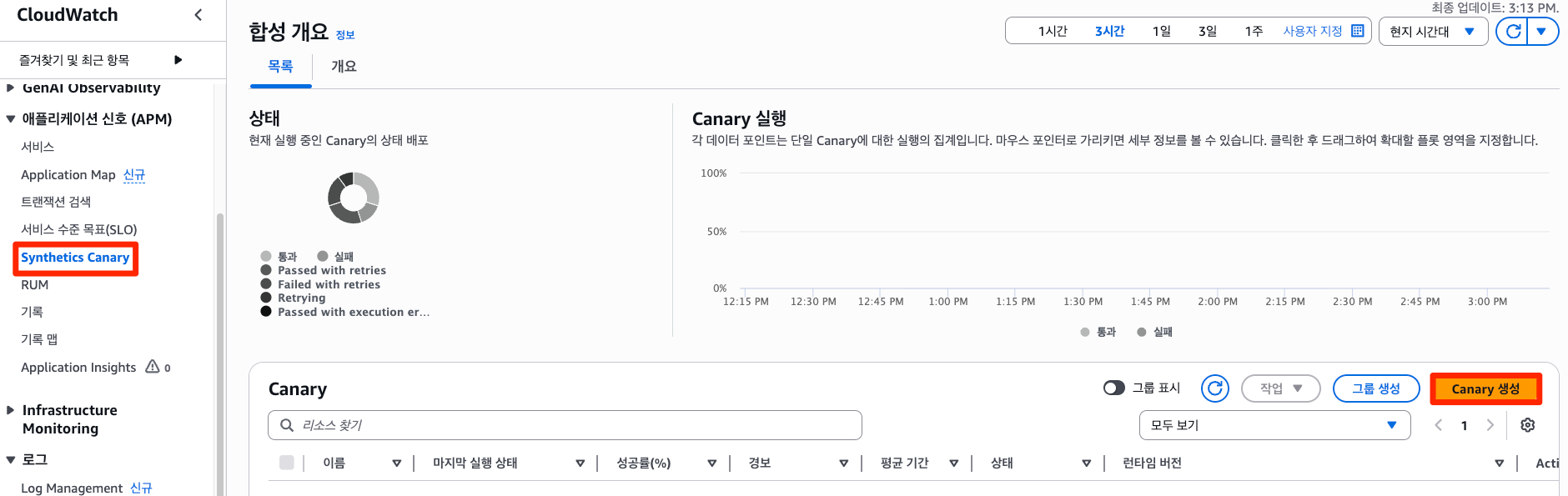This screenshot has height=496, width=1568.
Task: Refresh the dashboard with top refresh icon
Action: point(1513,32)
